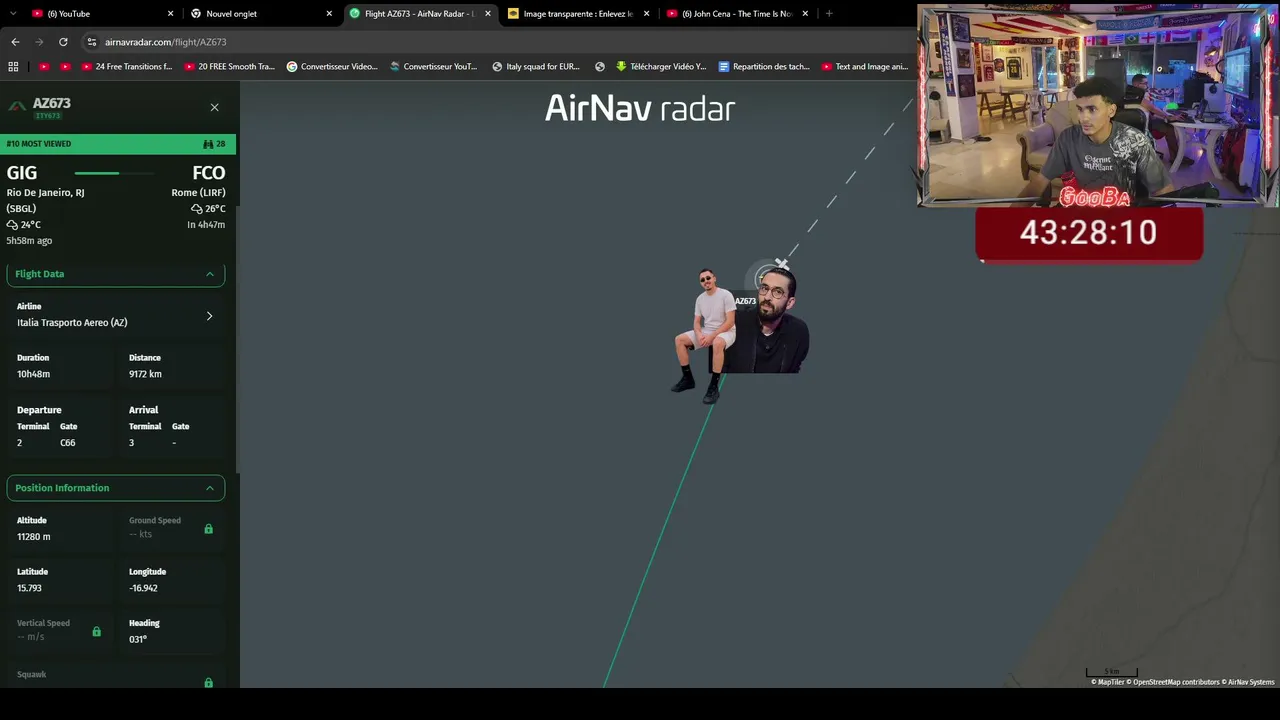1280x720 pixels.
Task: Open Repartition des tach... bookmark
Action: [x=764, y=67]
